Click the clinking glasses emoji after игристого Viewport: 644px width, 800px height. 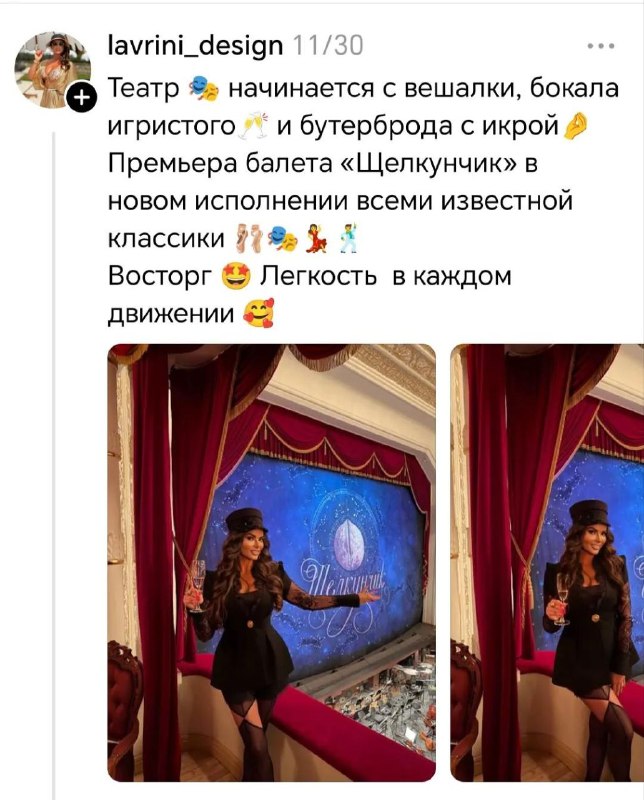[x=254, y=126]
